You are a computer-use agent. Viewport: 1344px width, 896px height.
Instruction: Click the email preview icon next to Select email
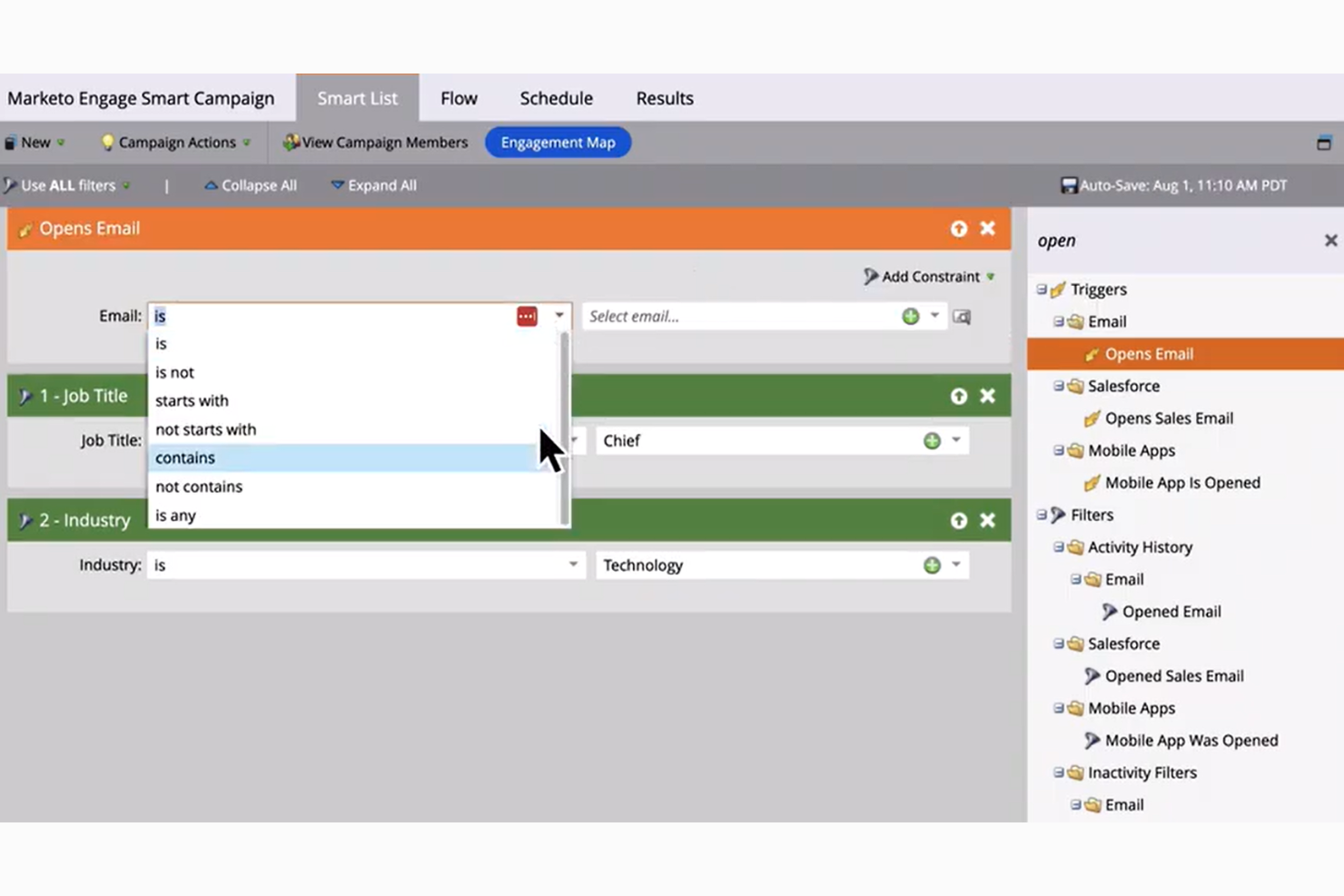pyautogui.click(x=962, y=317)
